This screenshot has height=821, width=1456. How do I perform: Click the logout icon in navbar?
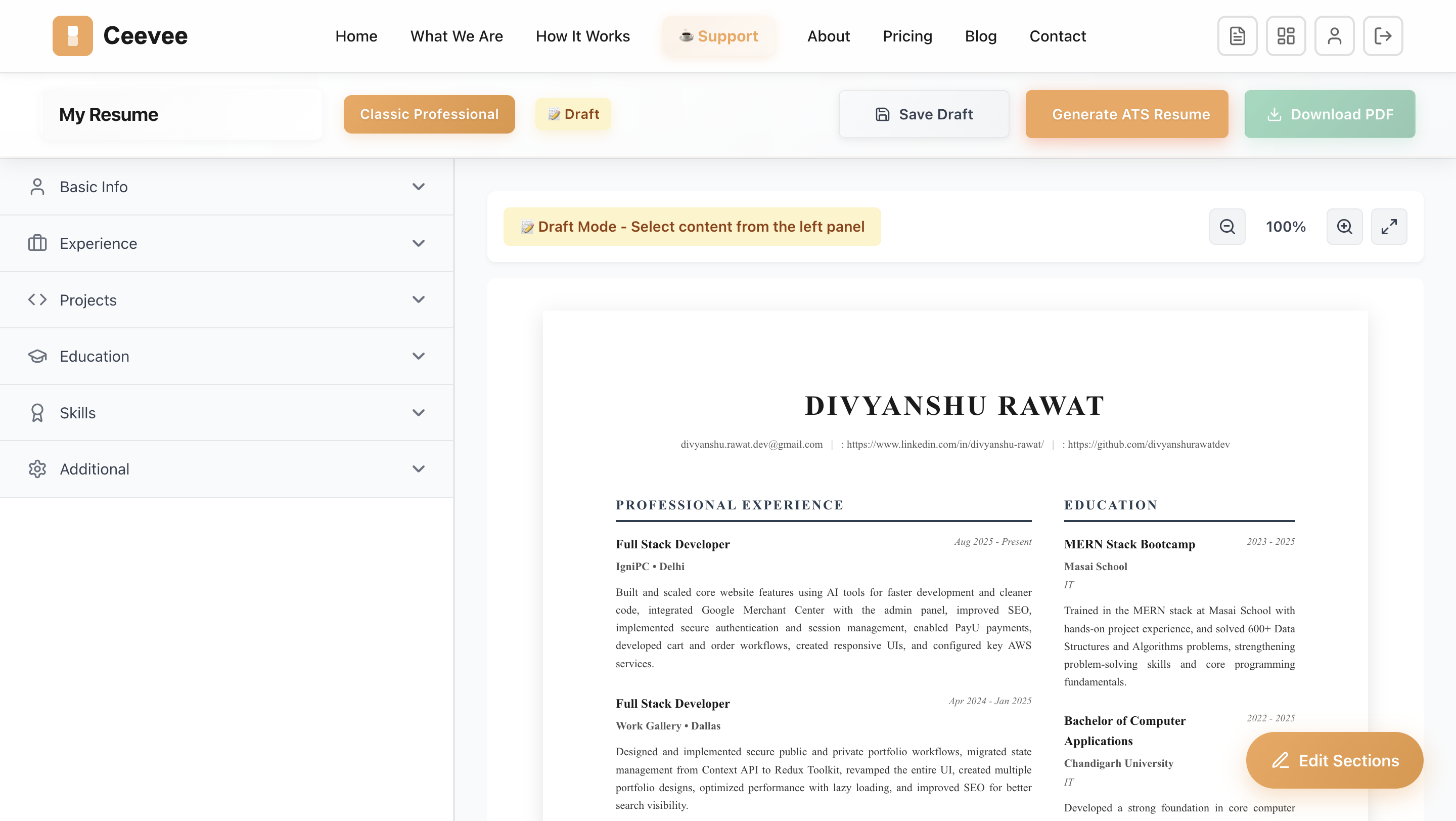tap(1383, 35)
